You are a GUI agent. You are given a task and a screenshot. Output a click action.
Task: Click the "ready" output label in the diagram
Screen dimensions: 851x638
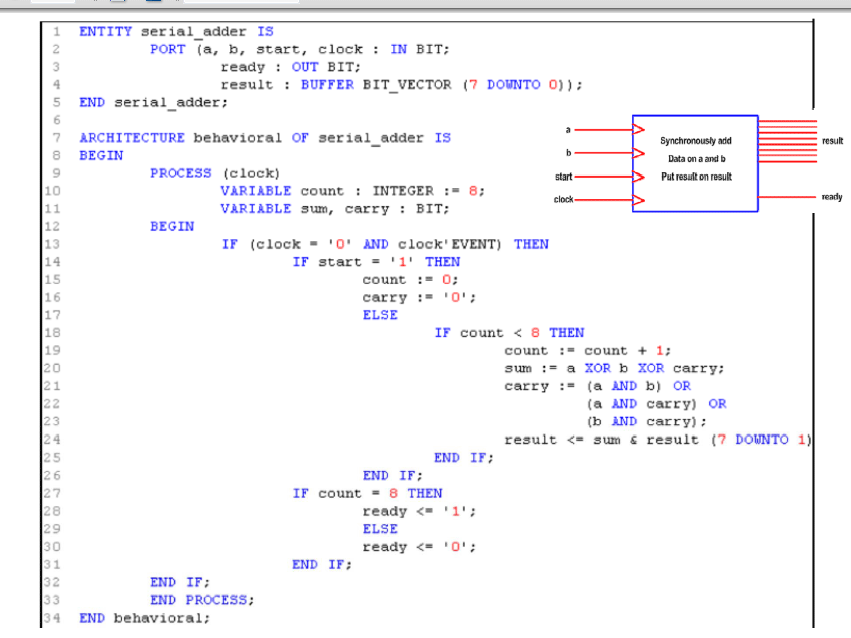pos(832,197)
